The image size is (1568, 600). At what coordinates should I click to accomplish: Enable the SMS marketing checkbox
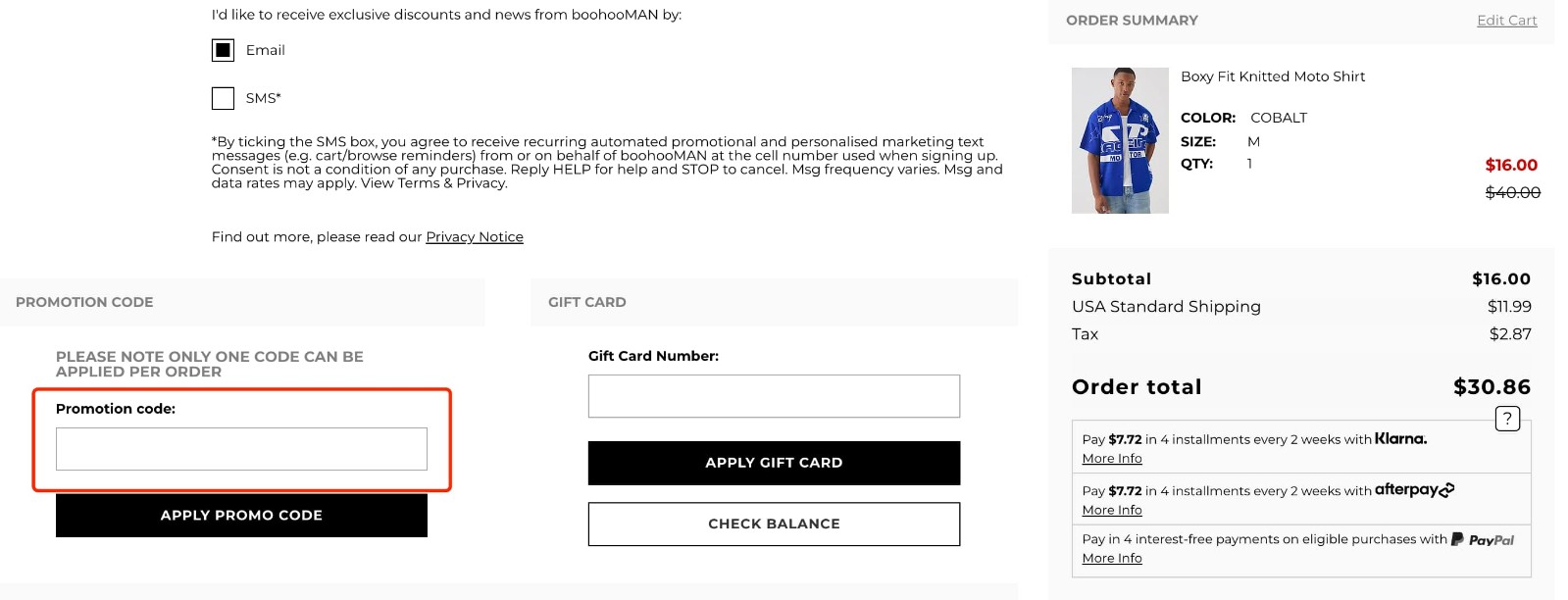[223, 97]
